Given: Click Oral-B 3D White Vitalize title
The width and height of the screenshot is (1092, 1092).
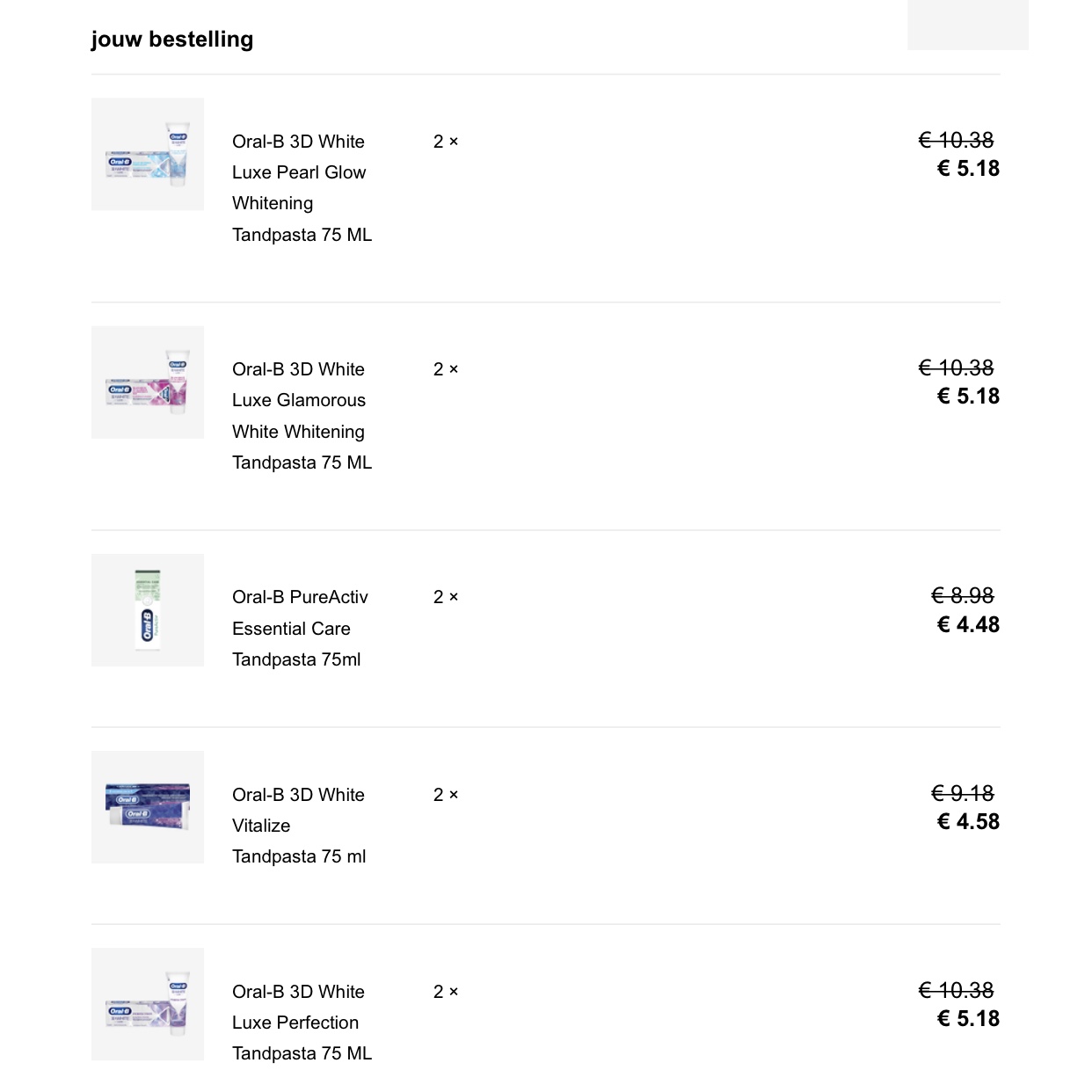Looking at the screenshot, I should [x=299, y=826].
